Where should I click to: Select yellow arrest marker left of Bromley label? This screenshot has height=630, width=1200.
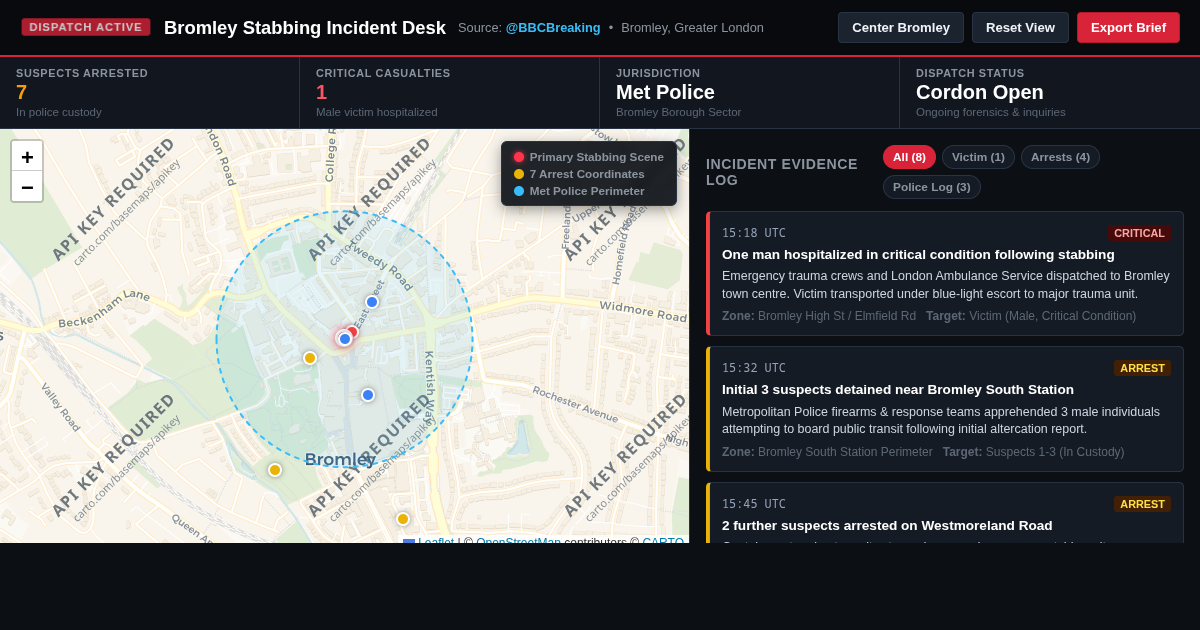pos(275,470)
